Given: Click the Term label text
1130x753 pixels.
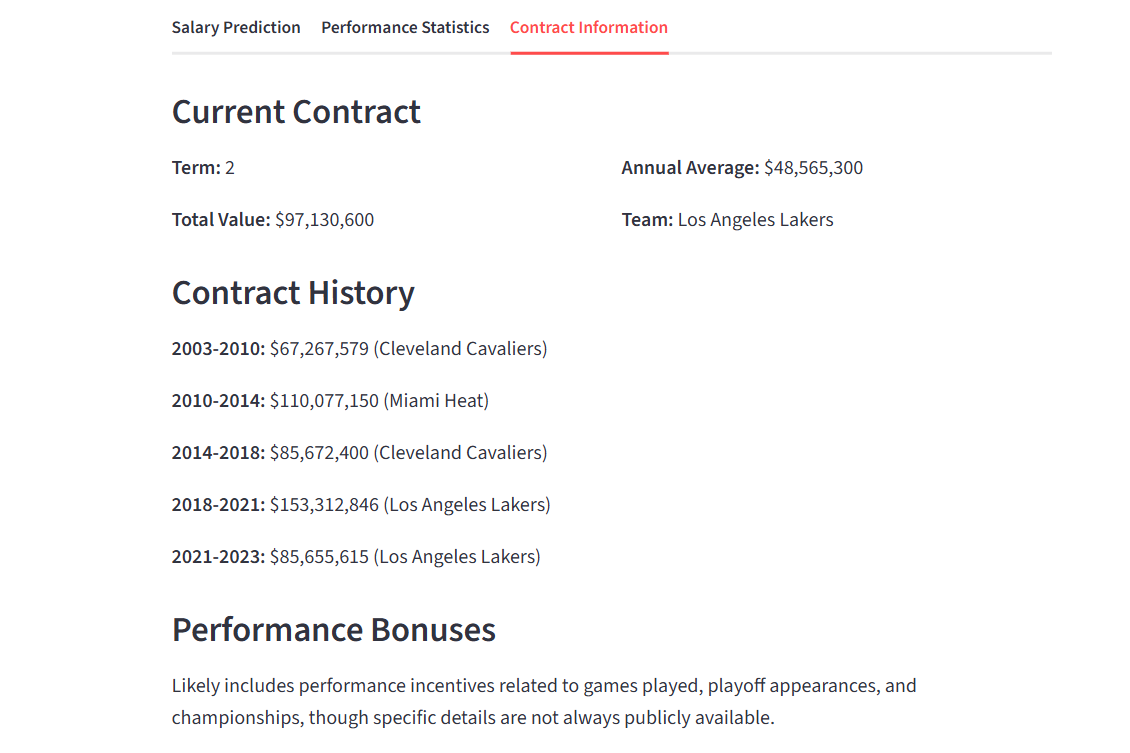Looking at the screenshot, I should (x=195, y=168).
